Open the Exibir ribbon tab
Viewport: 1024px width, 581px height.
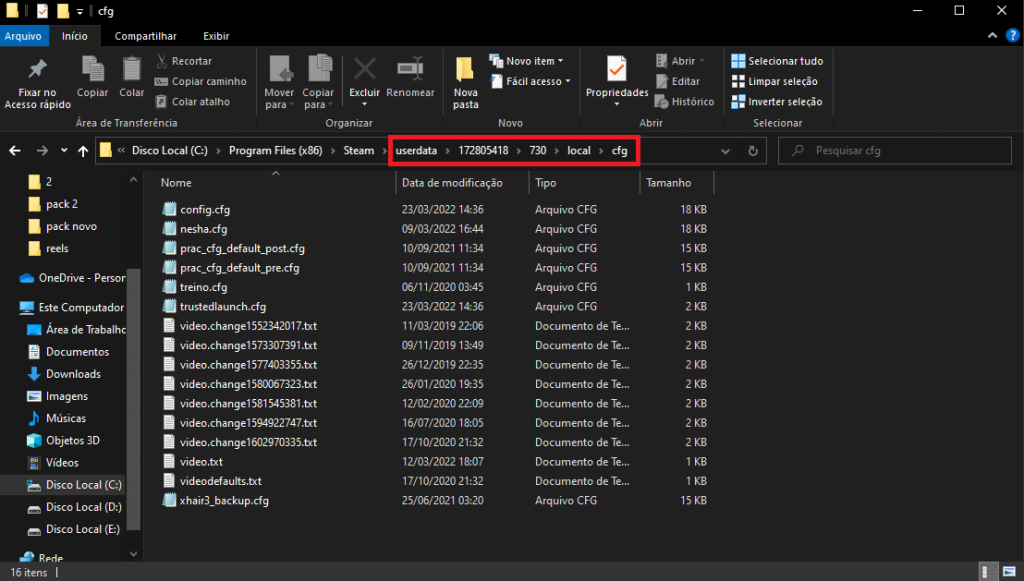pyautogui.click(x=215, y=36)
